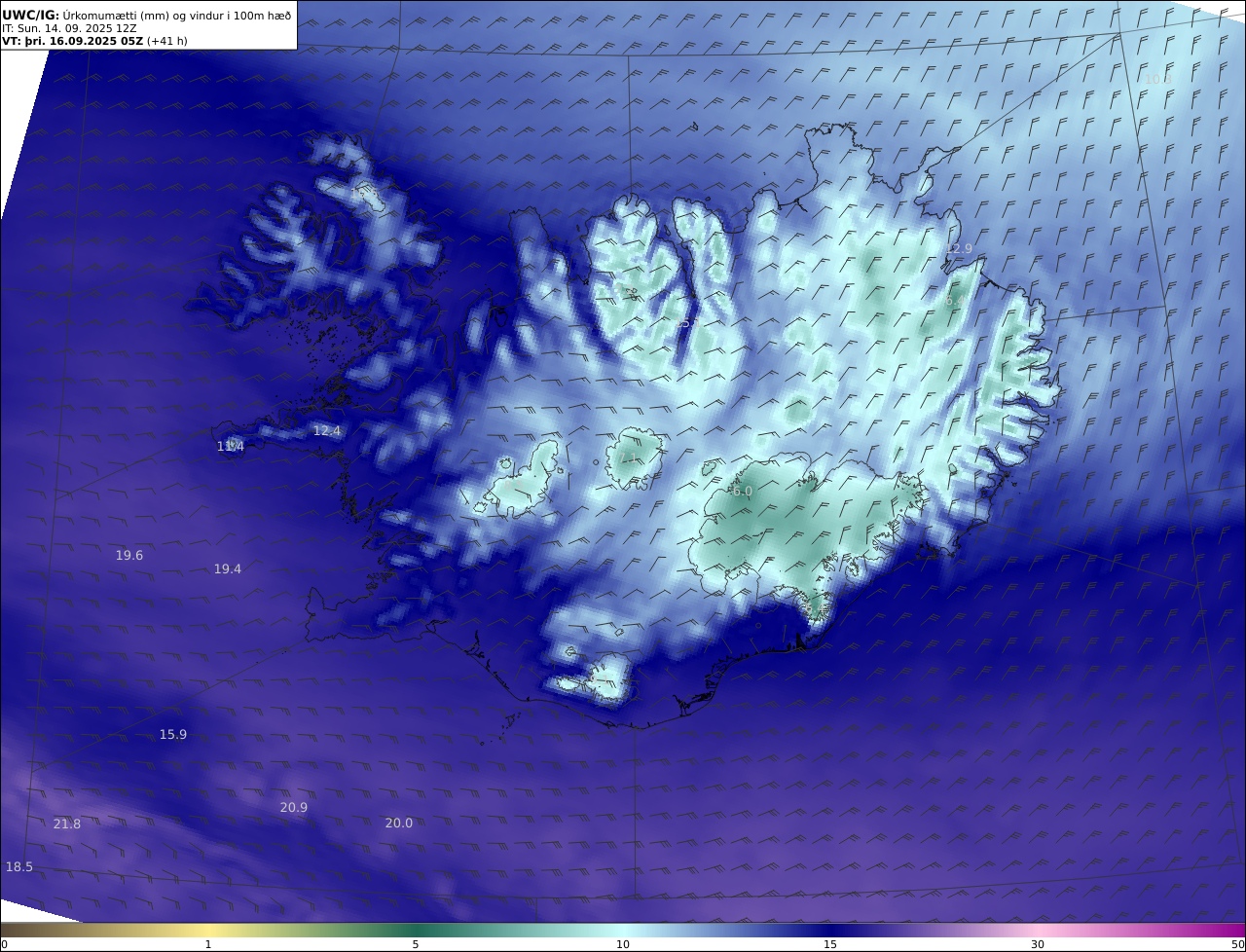Click the '1' tick on the color scale
The width and height of the screenshot is (1246, 952).
click(x=208, y=944)
